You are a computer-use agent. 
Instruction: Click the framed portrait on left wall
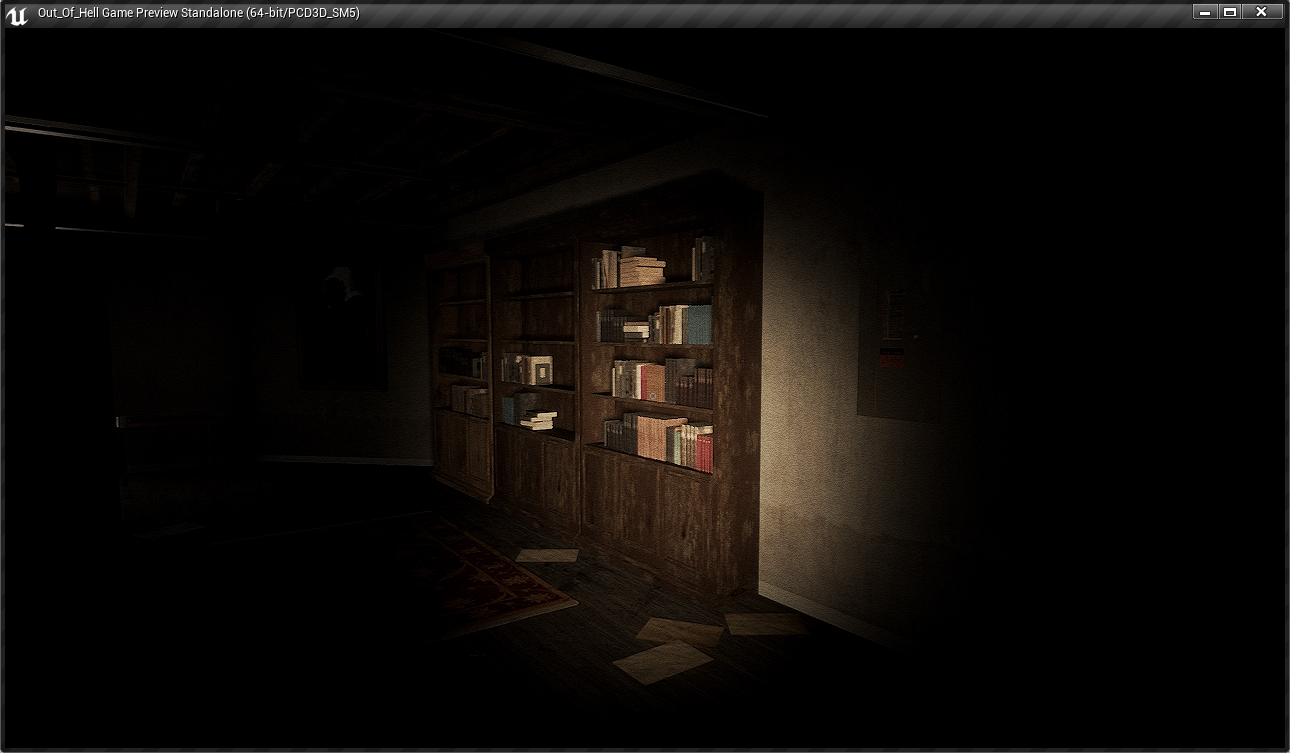pos(342,325)
